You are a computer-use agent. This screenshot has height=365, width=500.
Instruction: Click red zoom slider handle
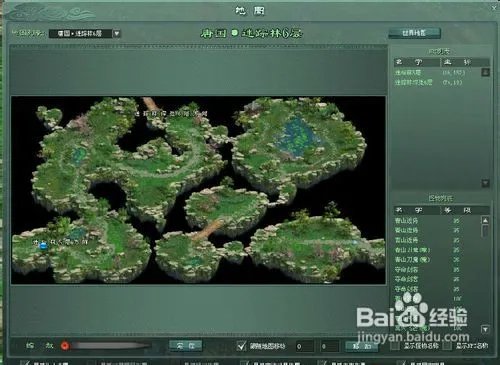coord(65,346)
